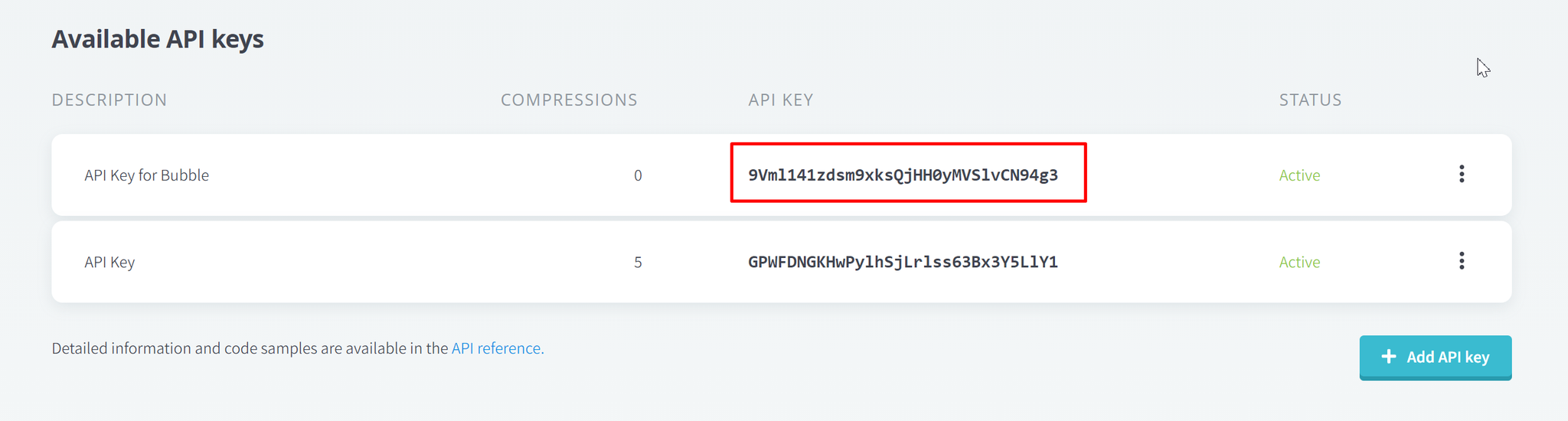The width and height of the screenshot is (1568, 421).
Task: Click the API Key for Bubble description
Action: click(146, 175)
